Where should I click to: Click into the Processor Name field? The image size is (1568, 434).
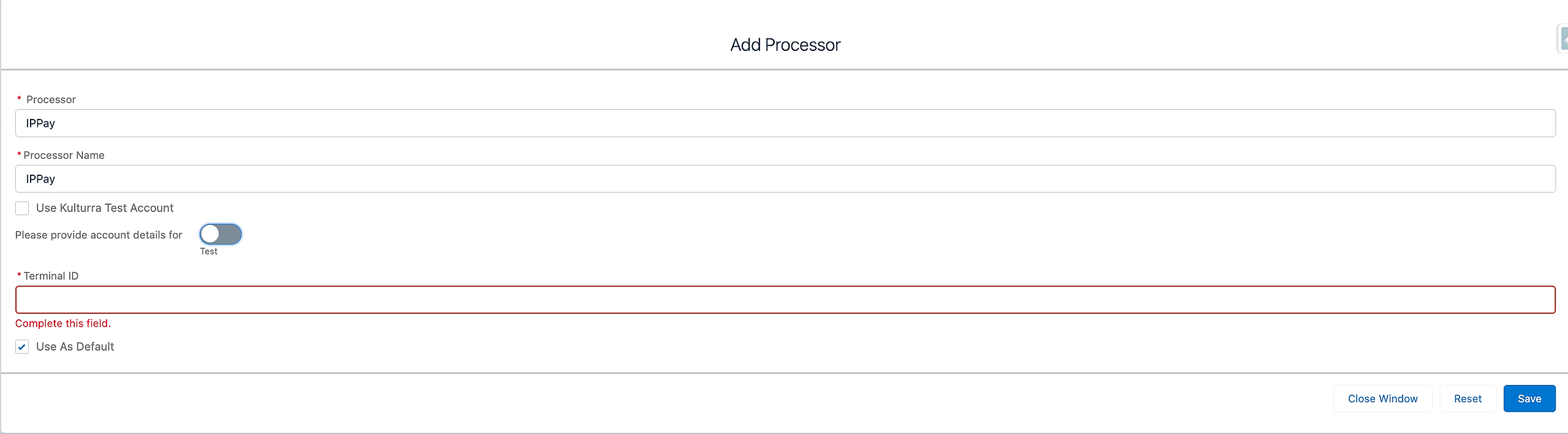click(x=785, y=179)
